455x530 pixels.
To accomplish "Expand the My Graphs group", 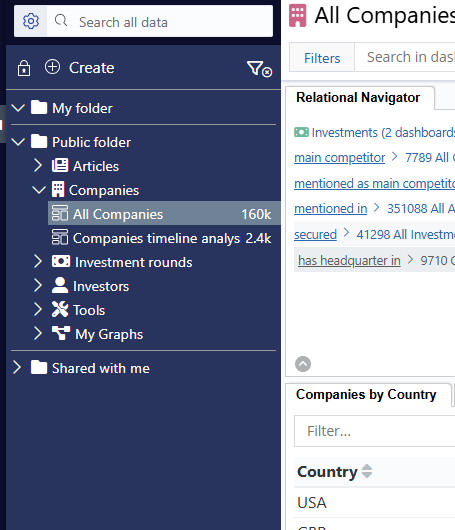I will tap(38, 334).
